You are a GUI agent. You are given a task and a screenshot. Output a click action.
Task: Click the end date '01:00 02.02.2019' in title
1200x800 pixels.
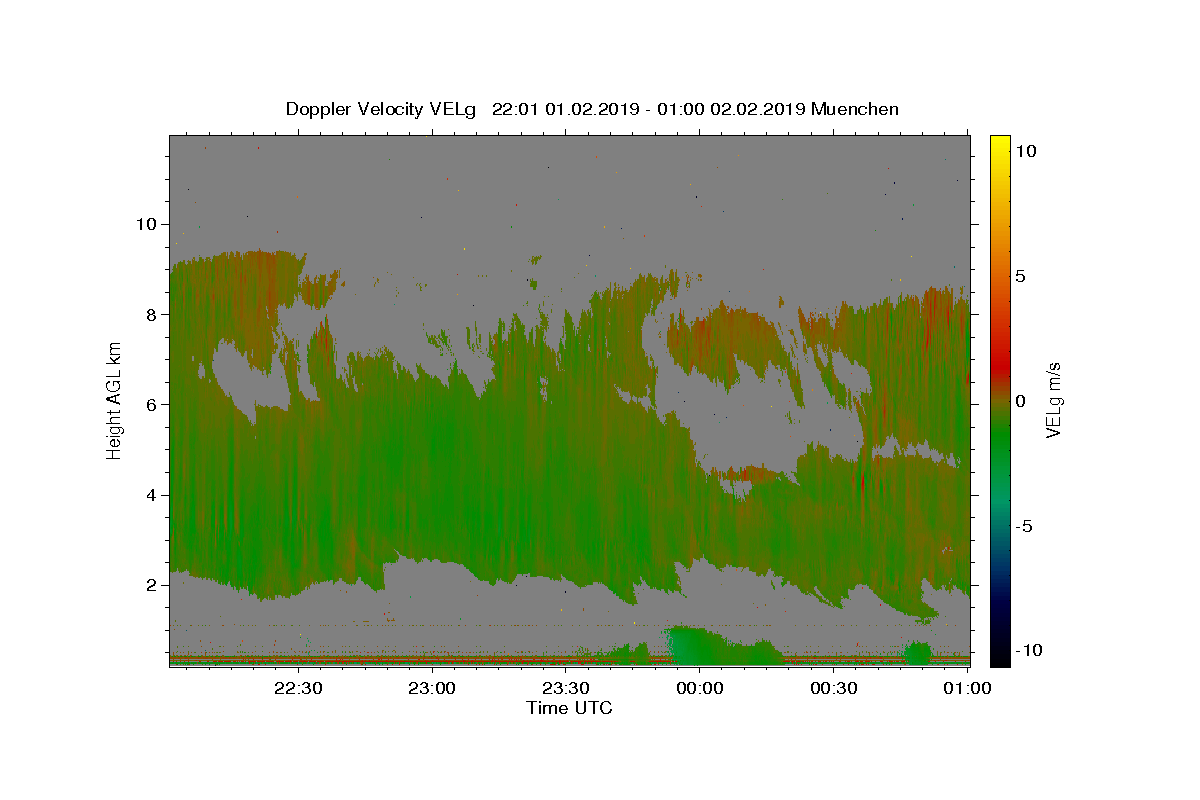click(734, 109)
